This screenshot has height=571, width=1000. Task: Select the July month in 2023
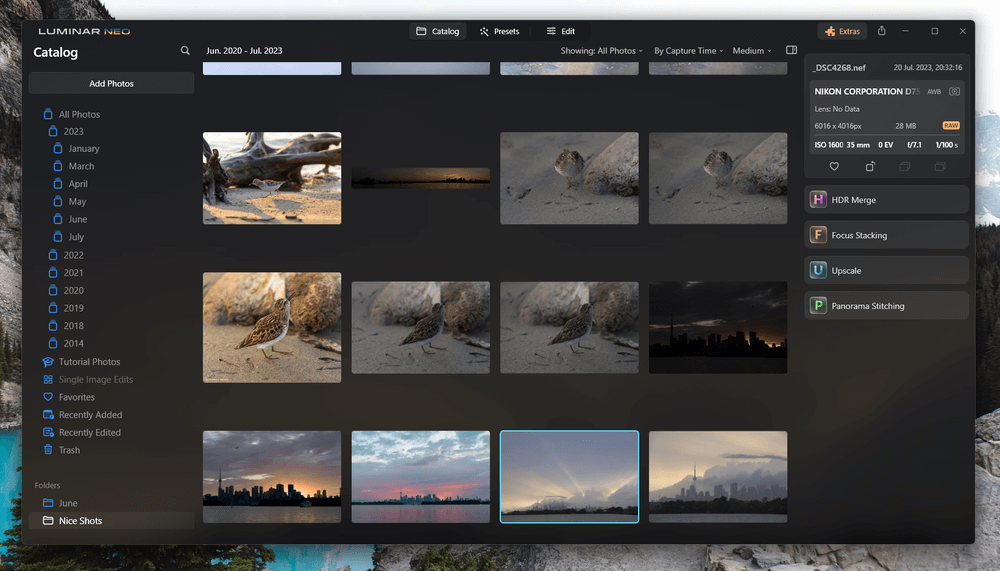76,237
